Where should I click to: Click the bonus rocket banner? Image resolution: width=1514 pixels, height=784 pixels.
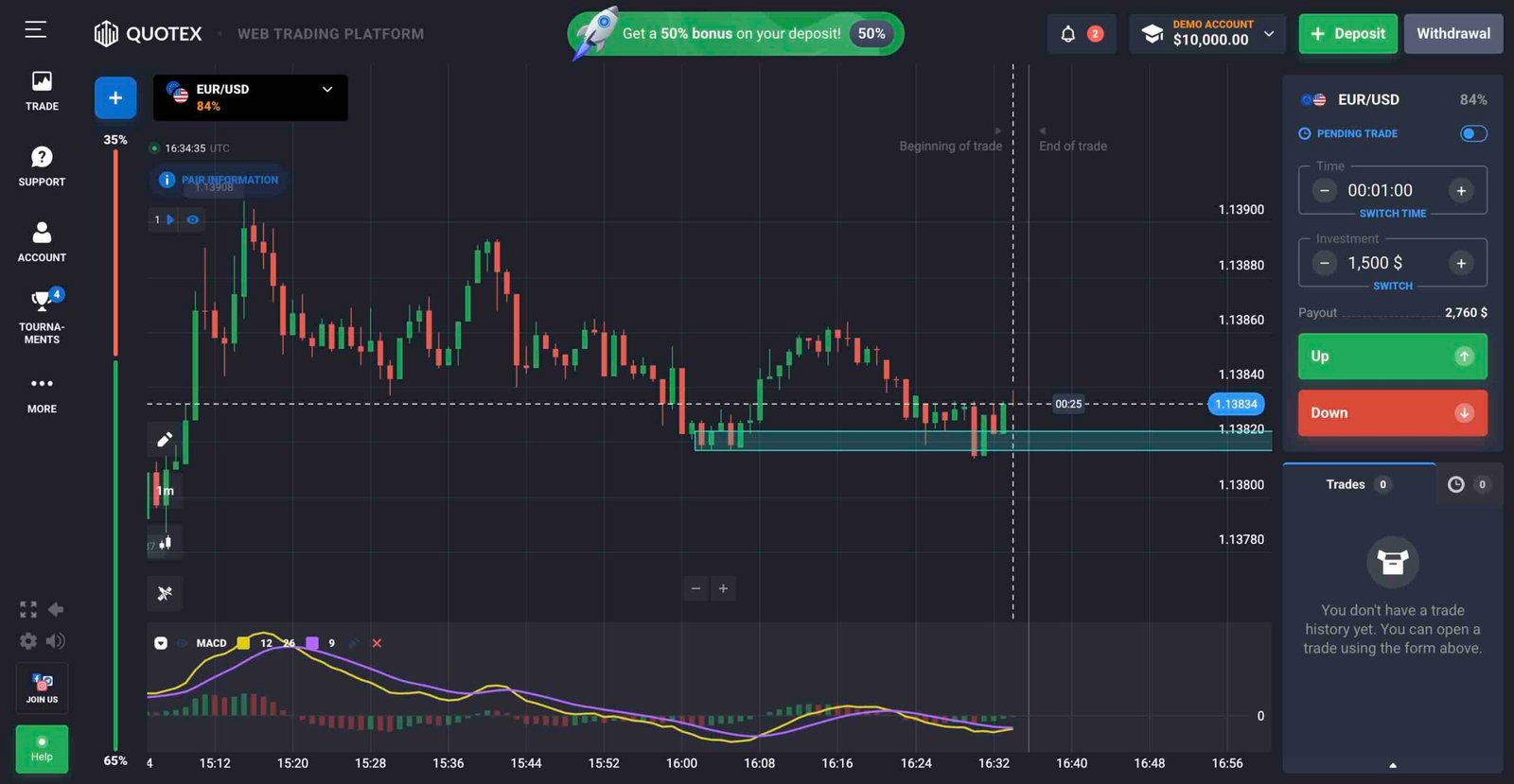click(735, 34)
